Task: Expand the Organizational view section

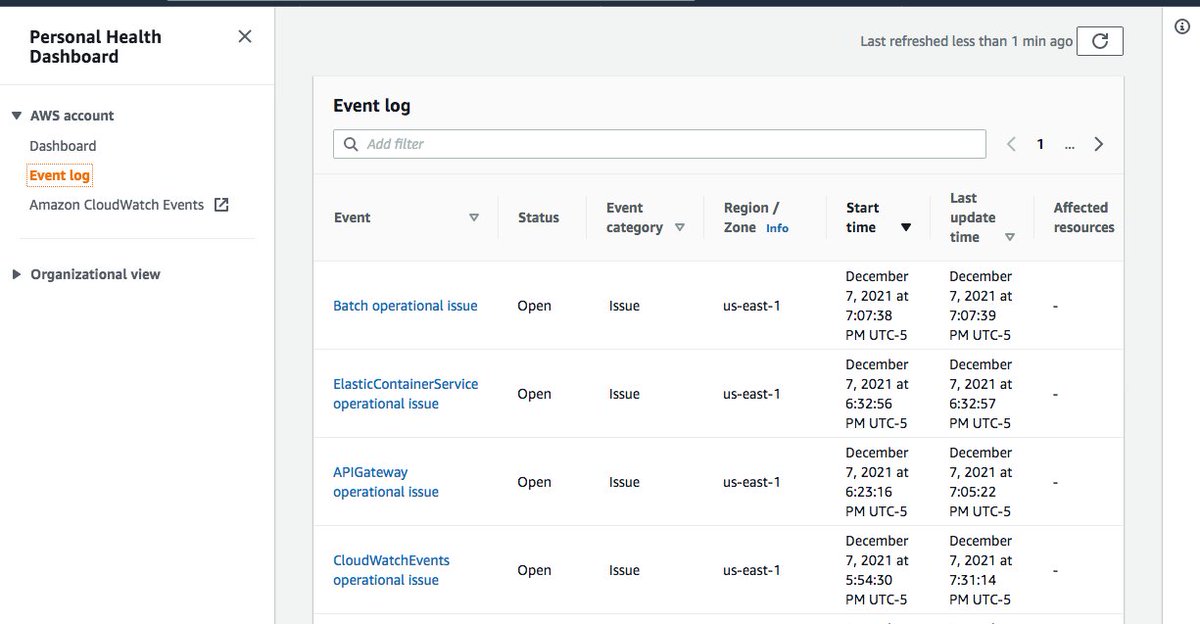Action: (16, 275)
